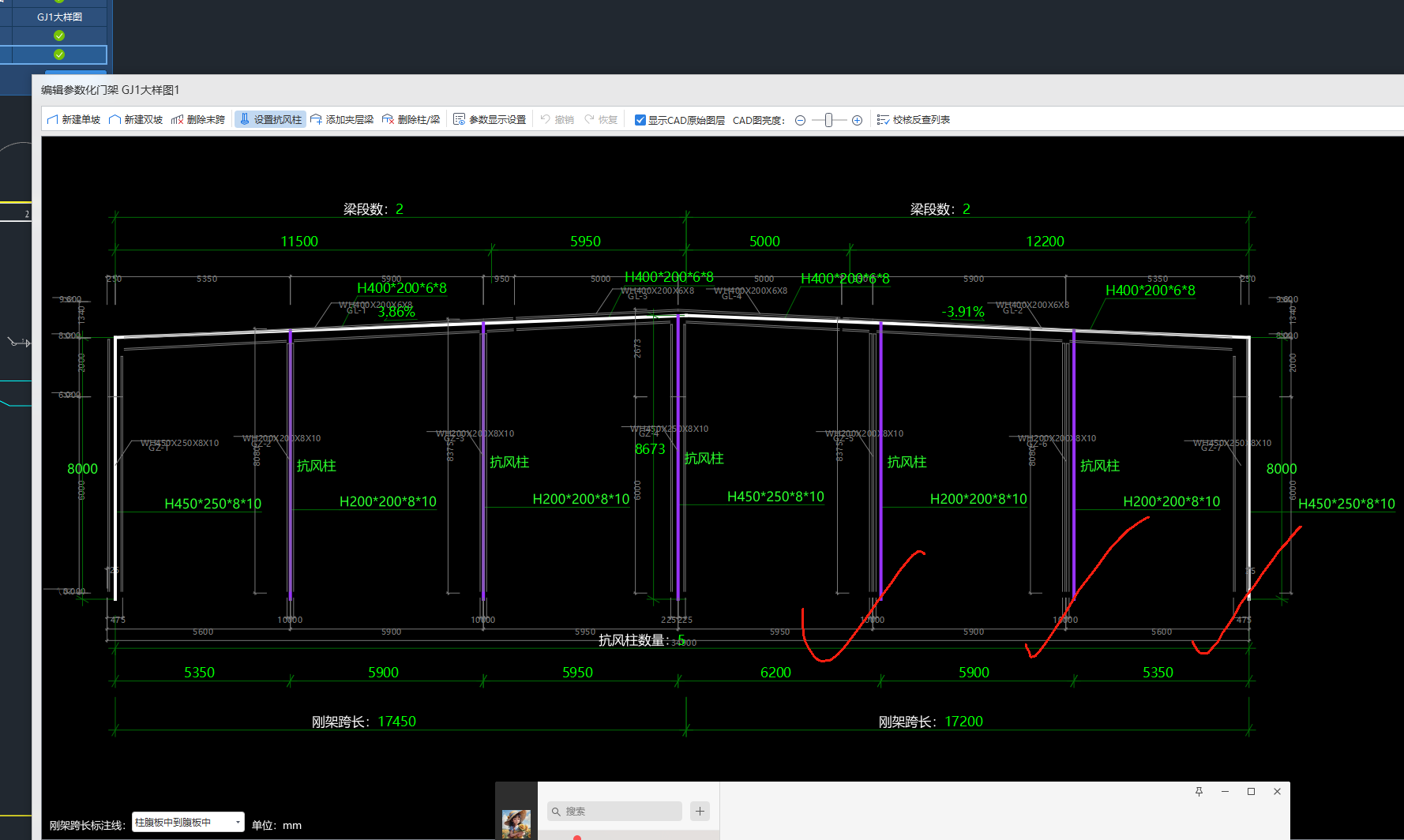Open 参数显示设置

coord(490,120)
